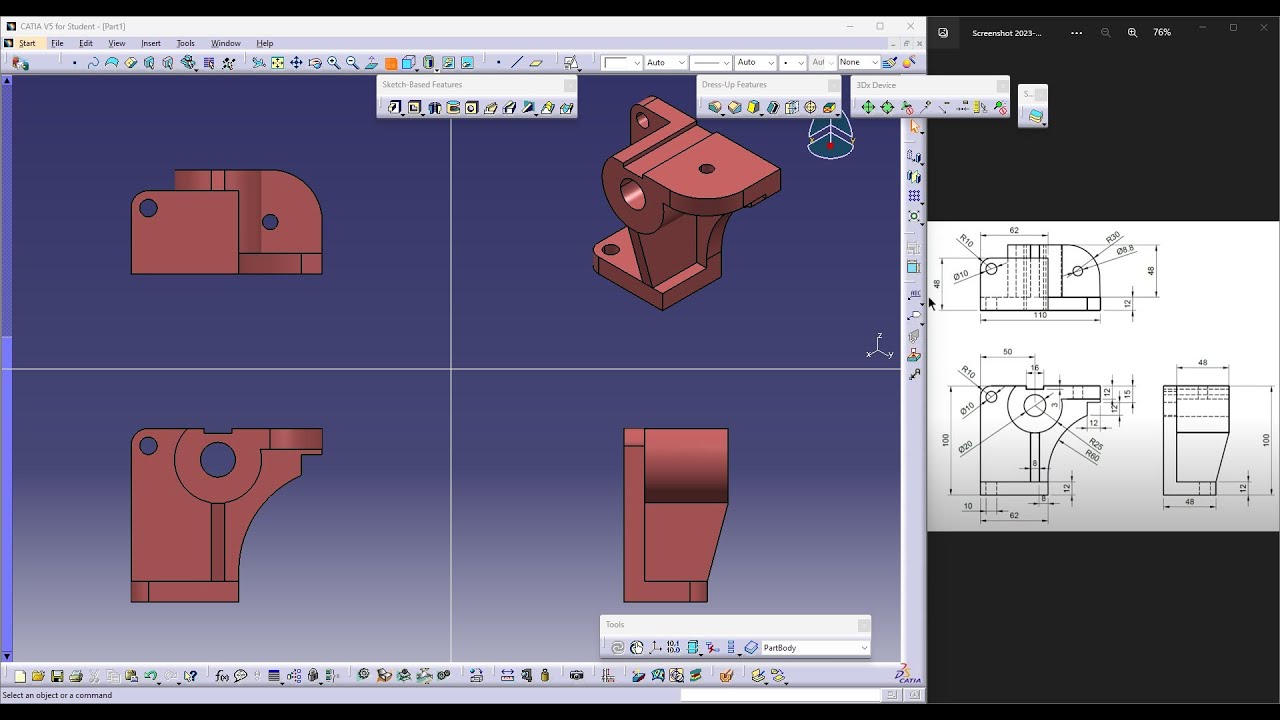The width and height of the screenshot is (1280, 720).
Task: Click the Print icon
Action: (x=76, y=676)
